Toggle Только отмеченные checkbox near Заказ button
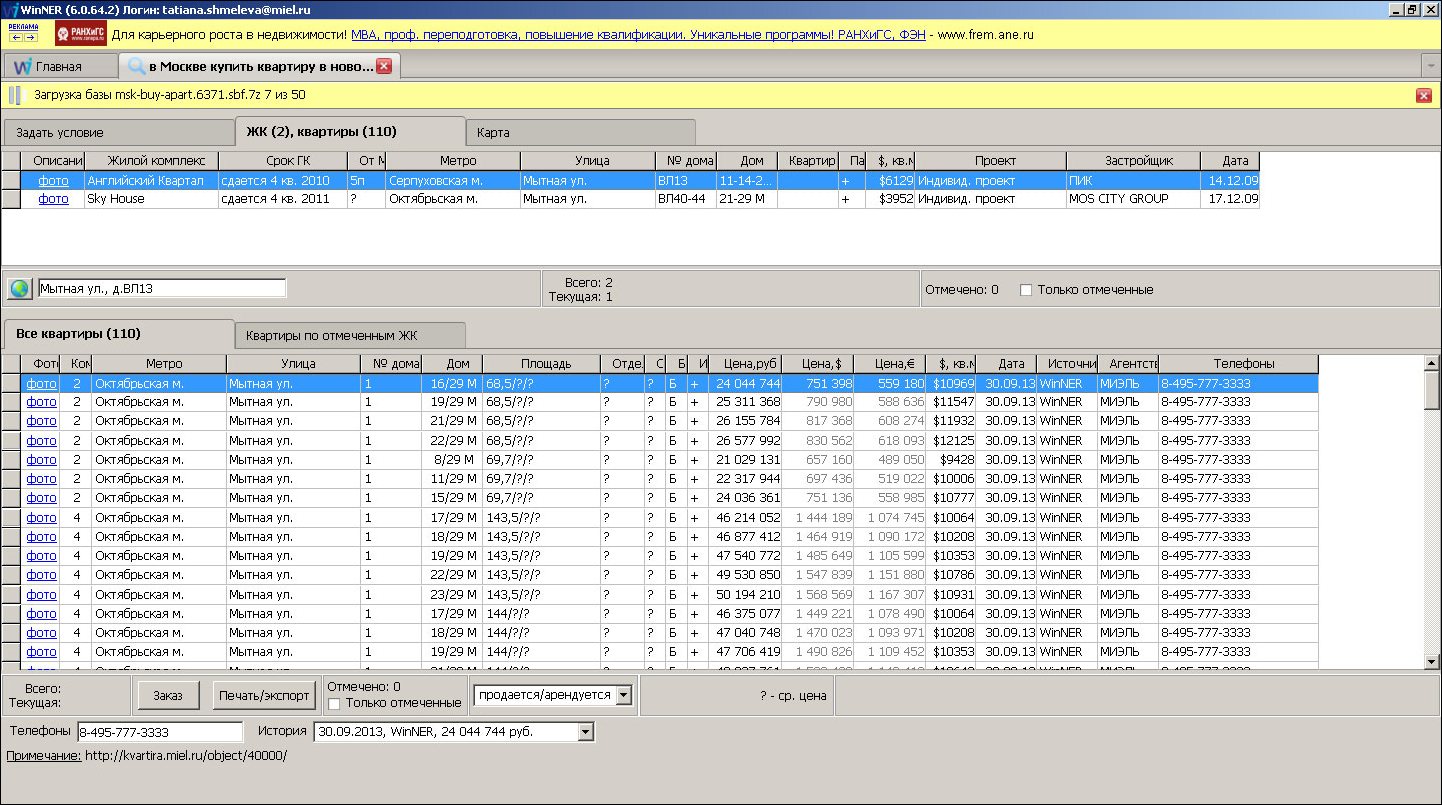 pos(334,703)
